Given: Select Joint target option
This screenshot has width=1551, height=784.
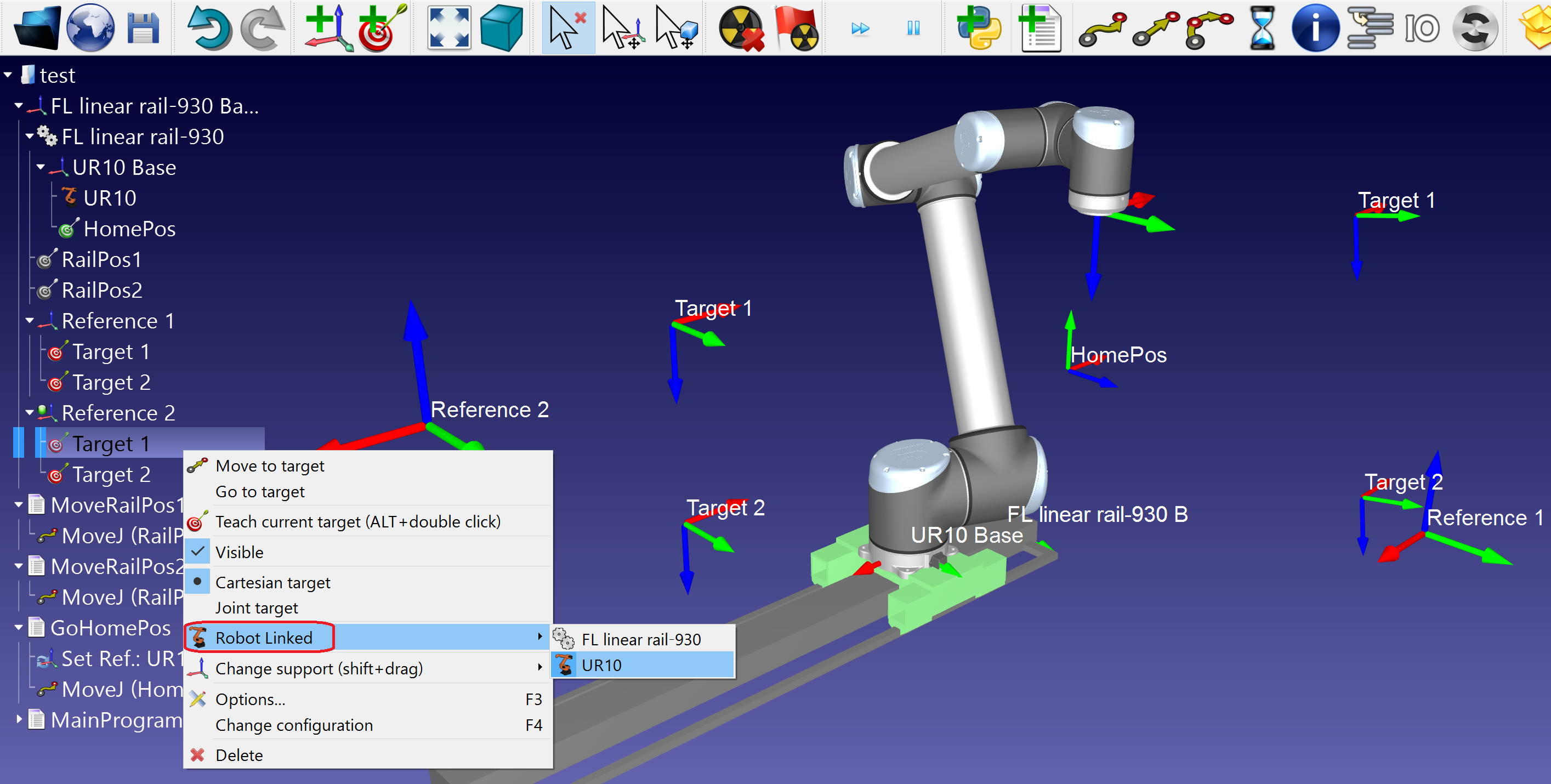Looking at the screenshot, I should (x=257, y=607).
